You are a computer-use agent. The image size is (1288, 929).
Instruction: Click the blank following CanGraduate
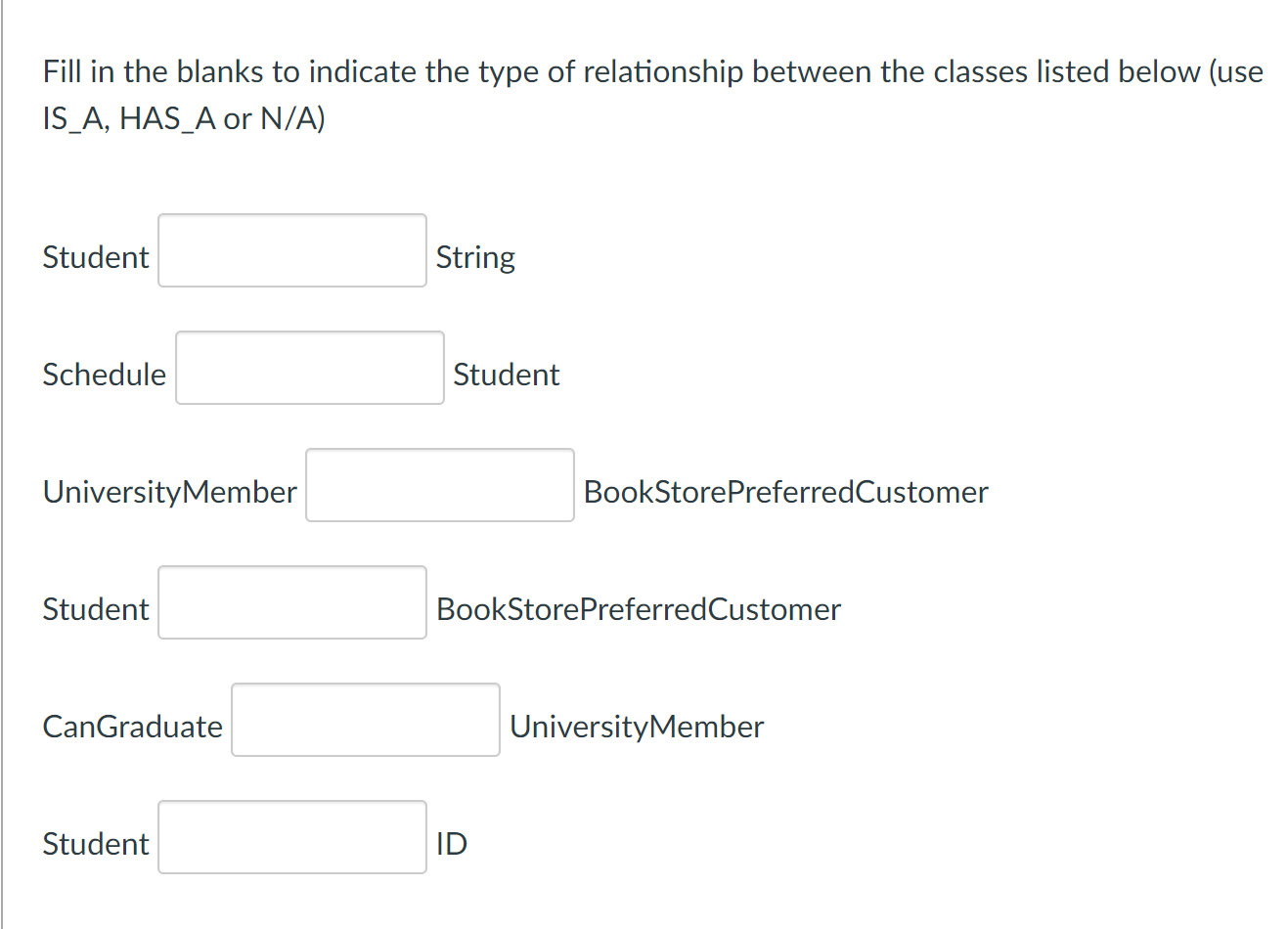(x=366, y=720)
